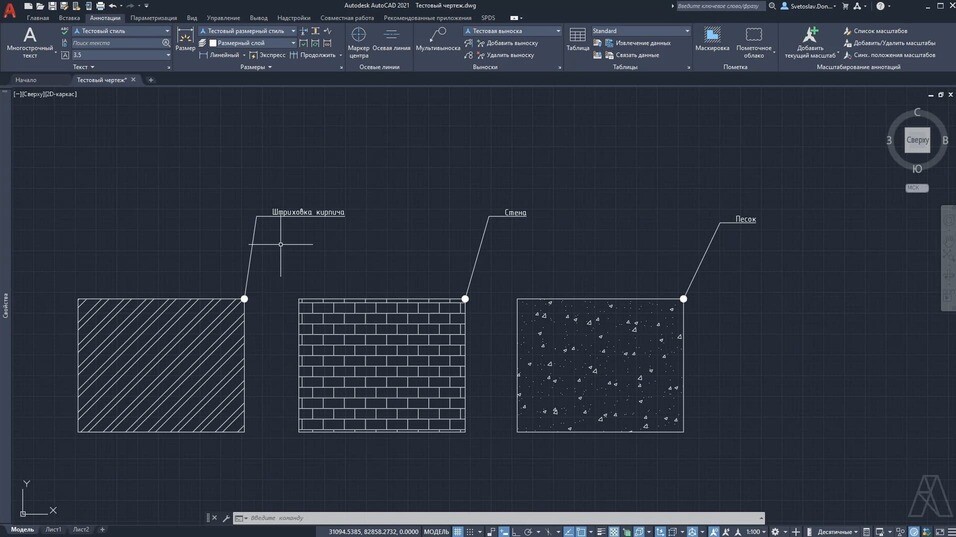Viewport: 956px width, 537px height.
Task: Open the Главная ribbon tab
Action: (38, 18)
